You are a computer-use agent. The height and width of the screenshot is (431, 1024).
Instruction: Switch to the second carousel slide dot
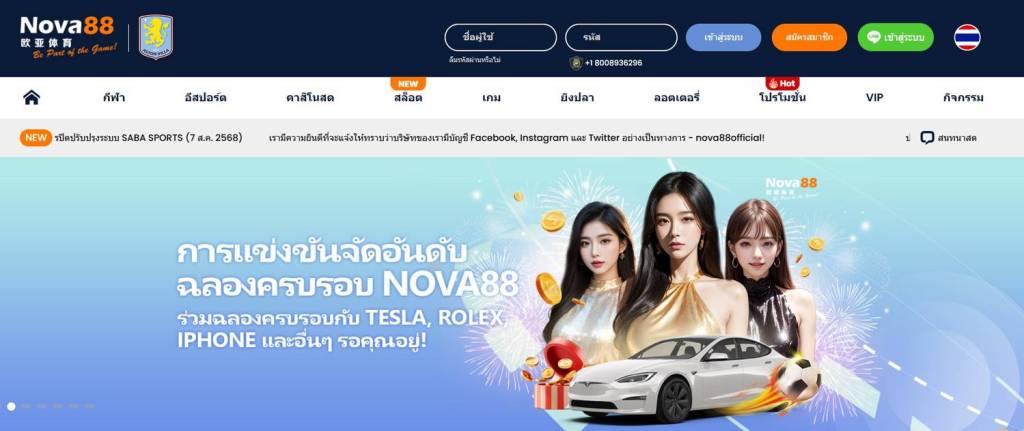point(26,406)
